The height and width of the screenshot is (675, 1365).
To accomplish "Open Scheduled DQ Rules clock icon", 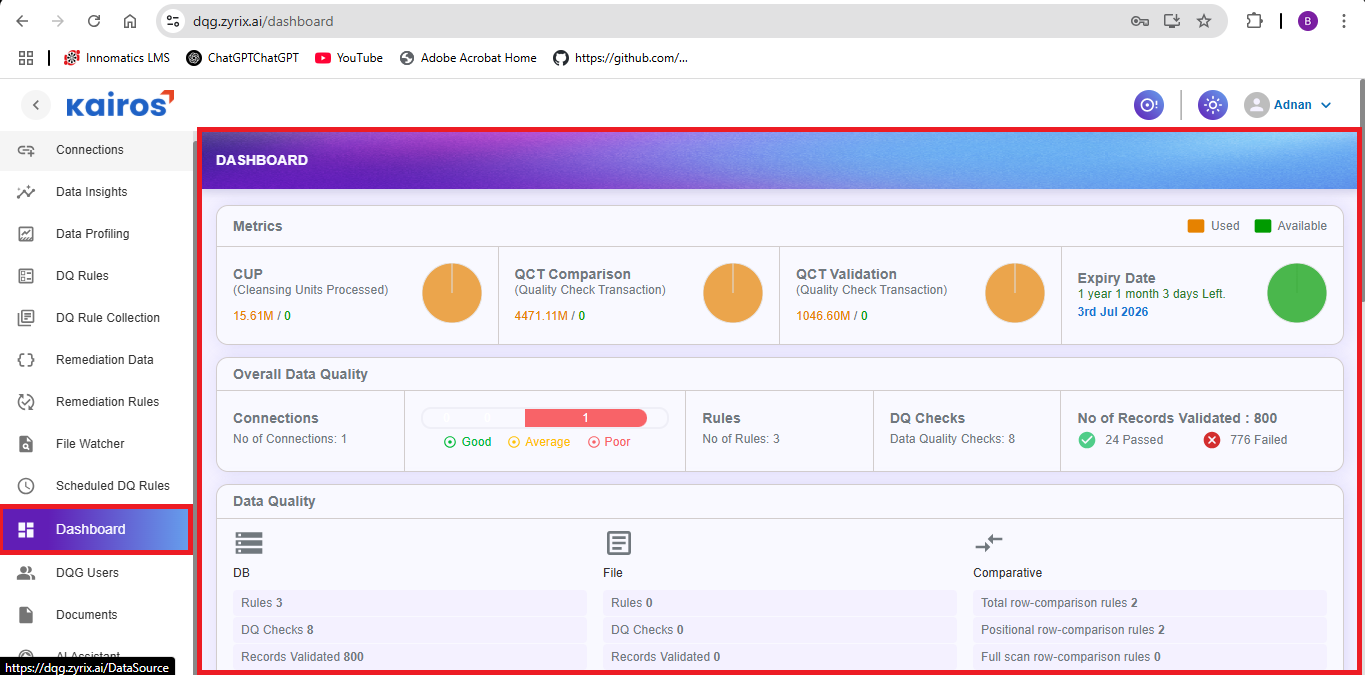I will tap(26, 486).
